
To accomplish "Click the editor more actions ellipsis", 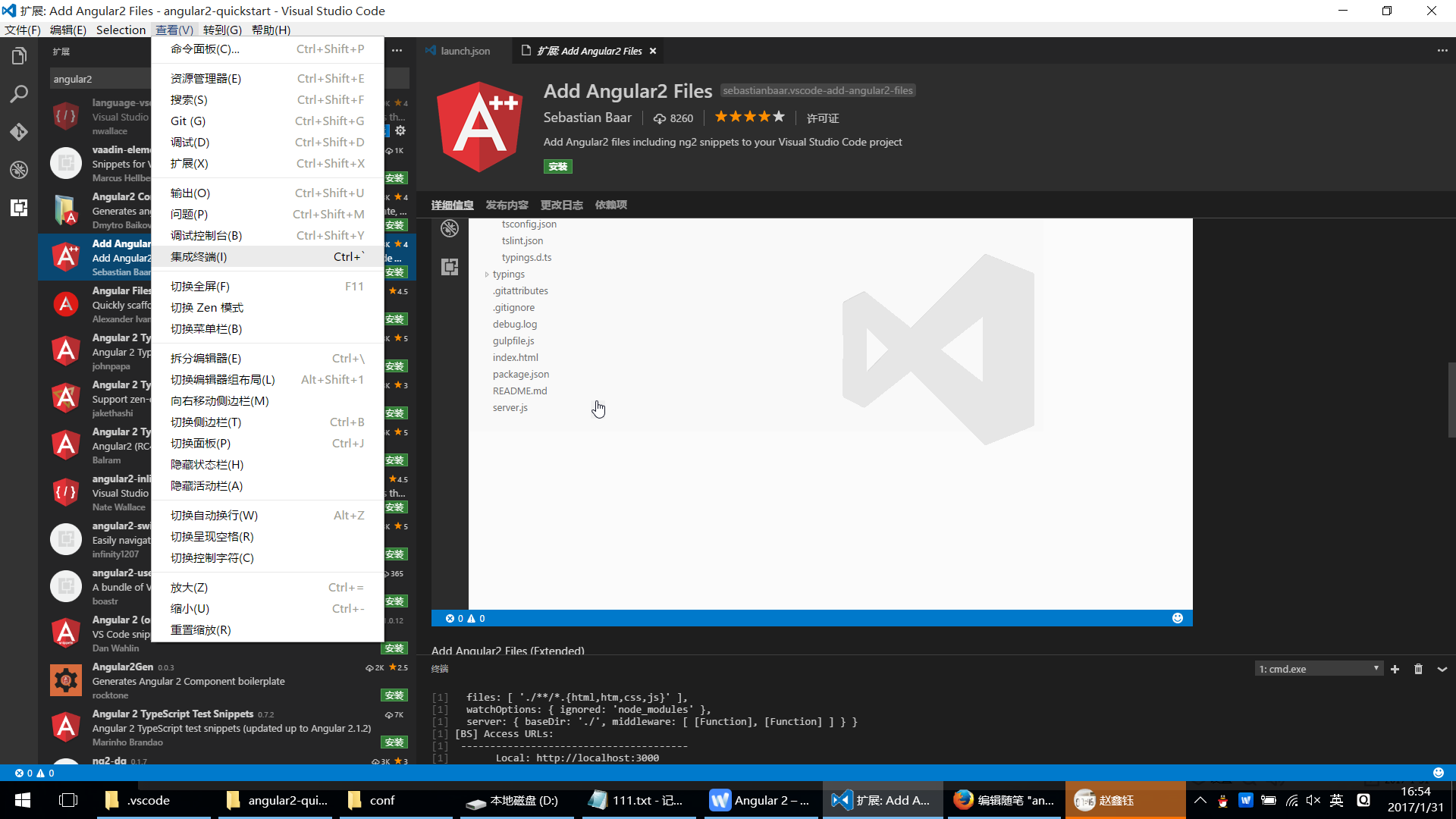I will tap(1442, 51).
